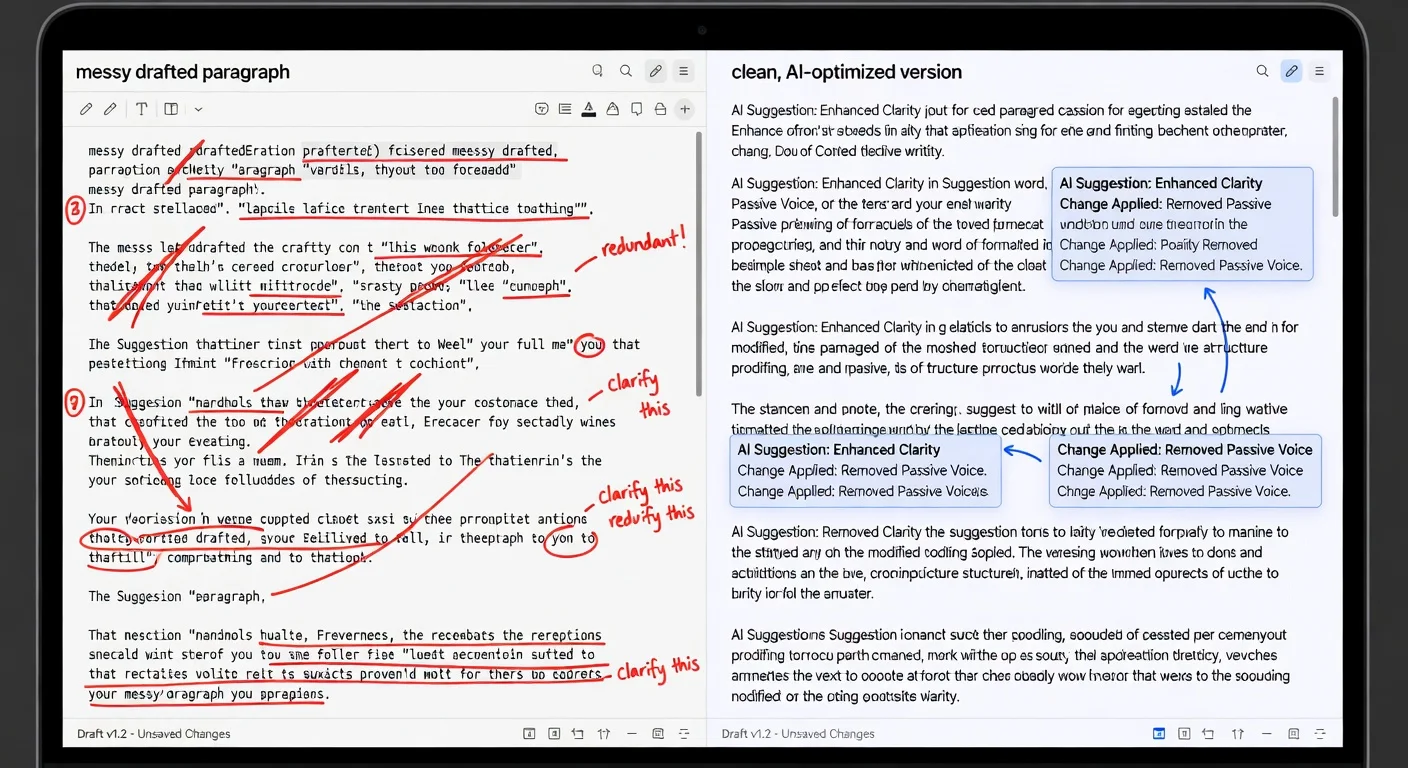Screen dimensions: 1408x768
Task: Open search in the clean version pane
Action: (x=1262, y=71)
